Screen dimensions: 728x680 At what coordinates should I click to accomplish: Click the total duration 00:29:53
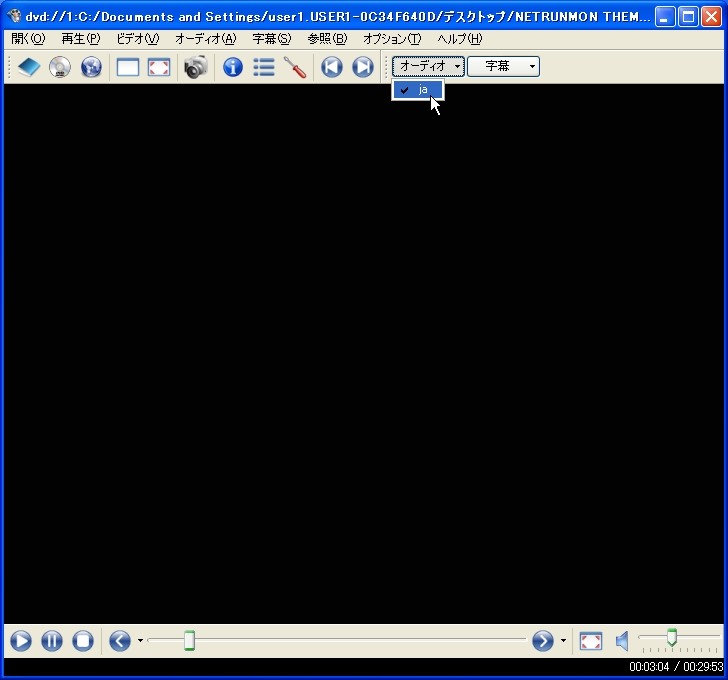coord(703,667)
